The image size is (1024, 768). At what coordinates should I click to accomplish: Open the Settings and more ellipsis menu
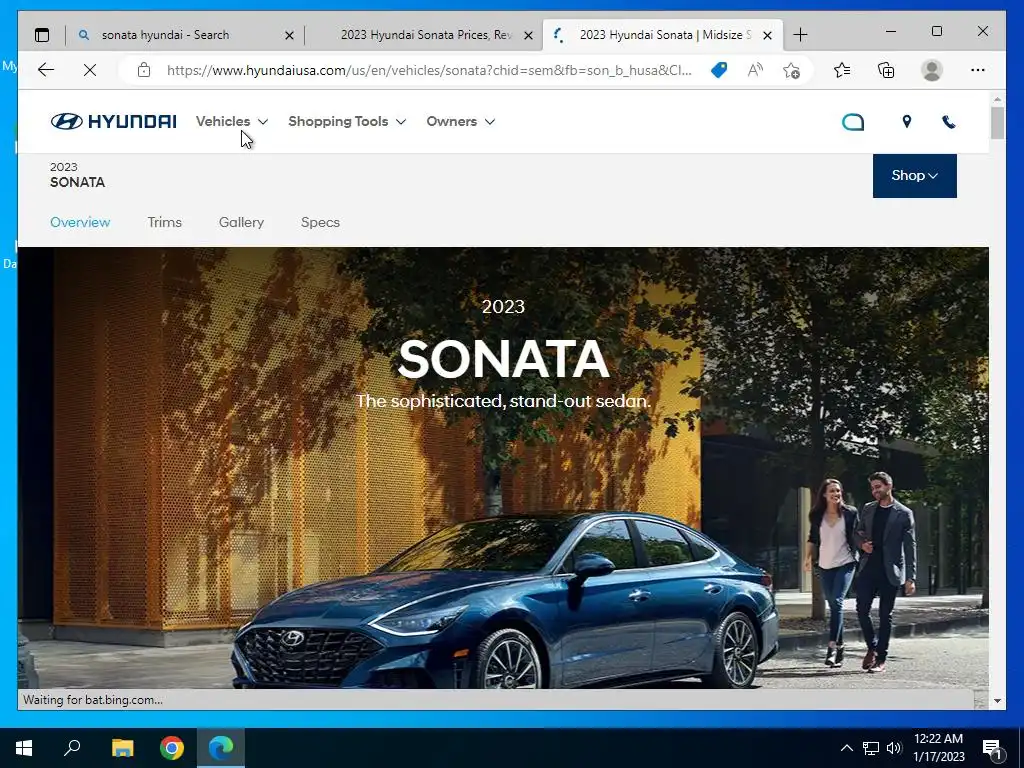click(x=978, y=70)
